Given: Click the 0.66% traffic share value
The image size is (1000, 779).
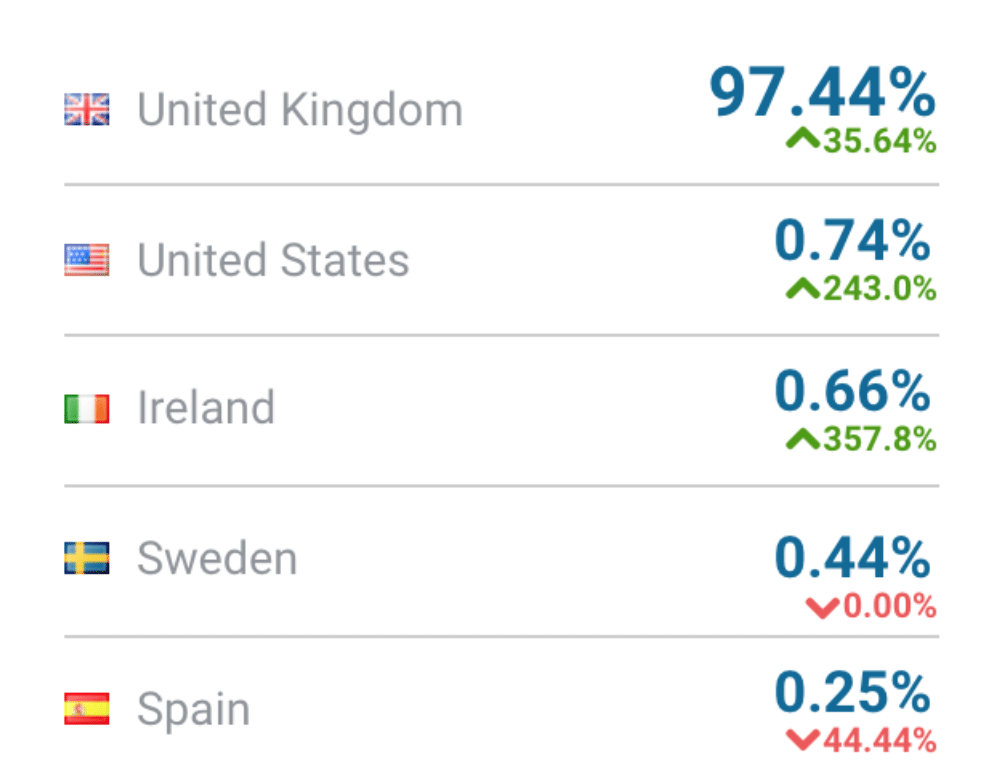Looking at the screenshot, I should pyautogui.click(x=853, y=392).
